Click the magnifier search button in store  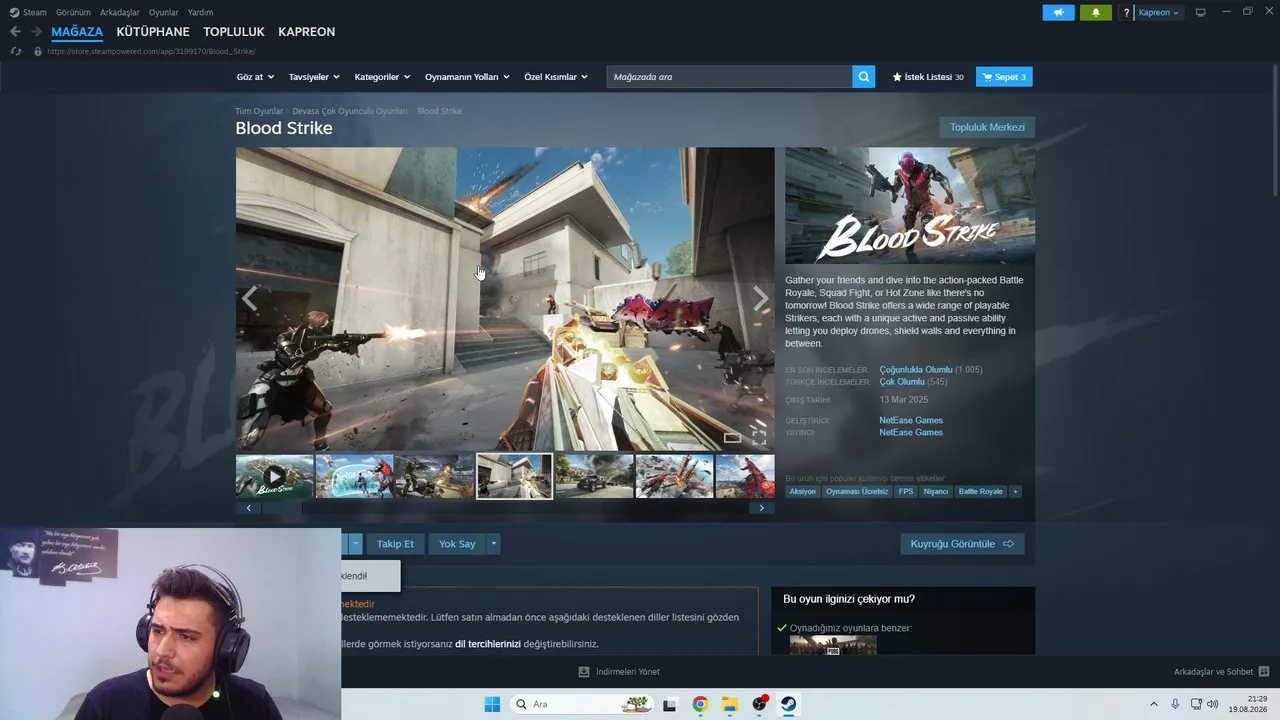pyautogui.click(x=864, y=77)
